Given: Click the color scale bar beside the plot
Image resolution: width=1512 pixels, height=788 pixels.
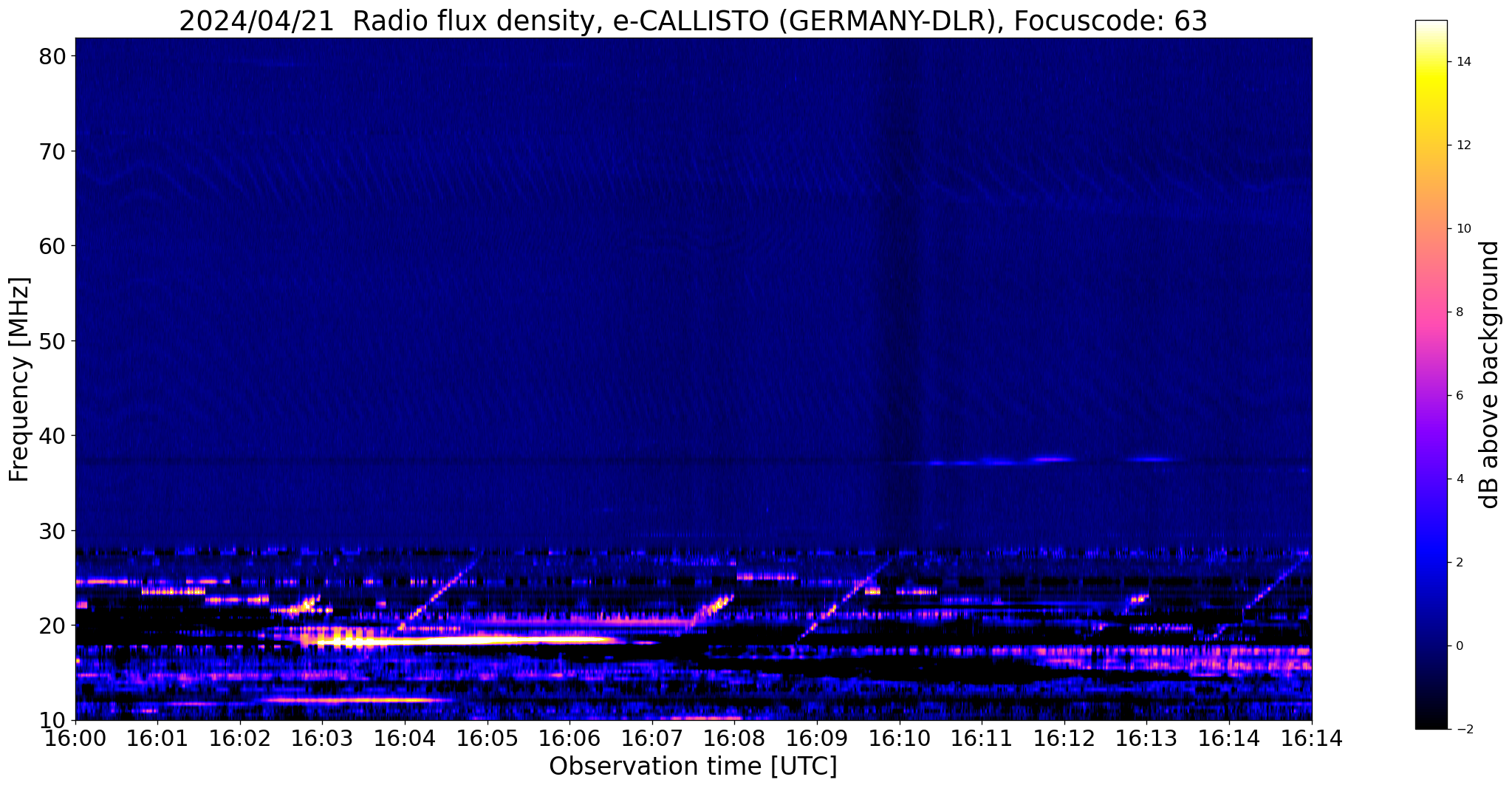Looking at the screenshot, I should pos(1431,374).
